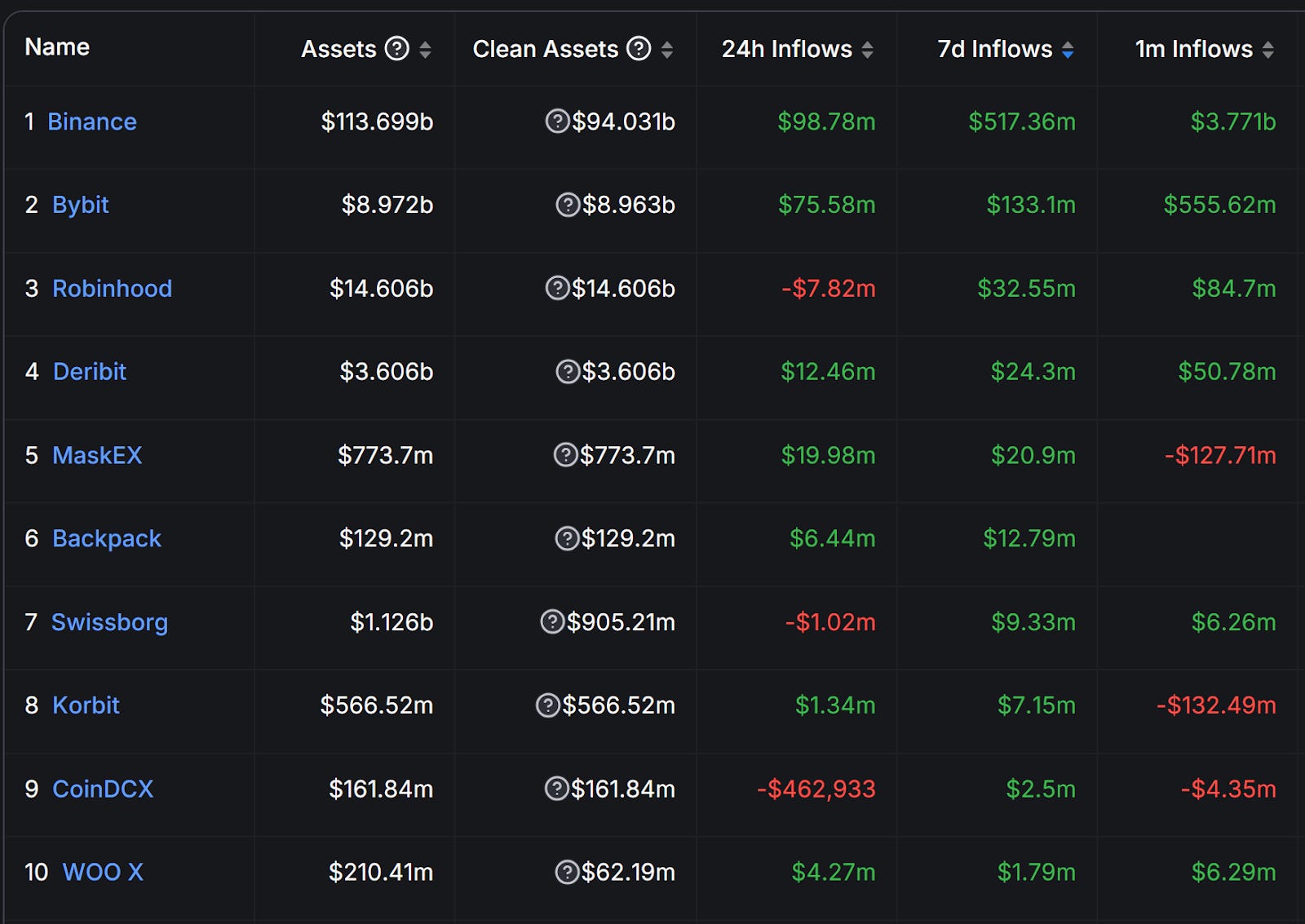Open the Bybit exchange link

(80, 205)
